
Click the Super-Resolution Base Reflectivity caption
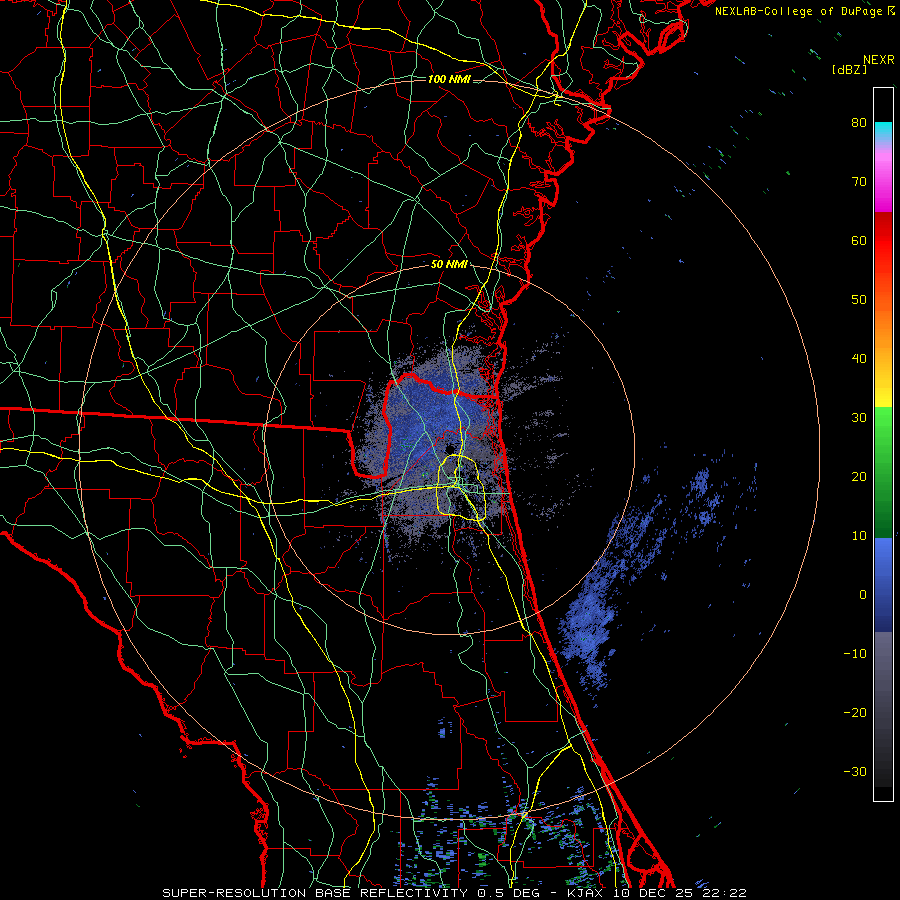(x=315, y=893)
